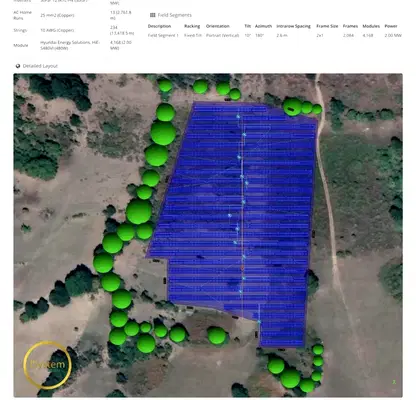Click the gold PVsystem circular logo

click(x=48, y=365)
